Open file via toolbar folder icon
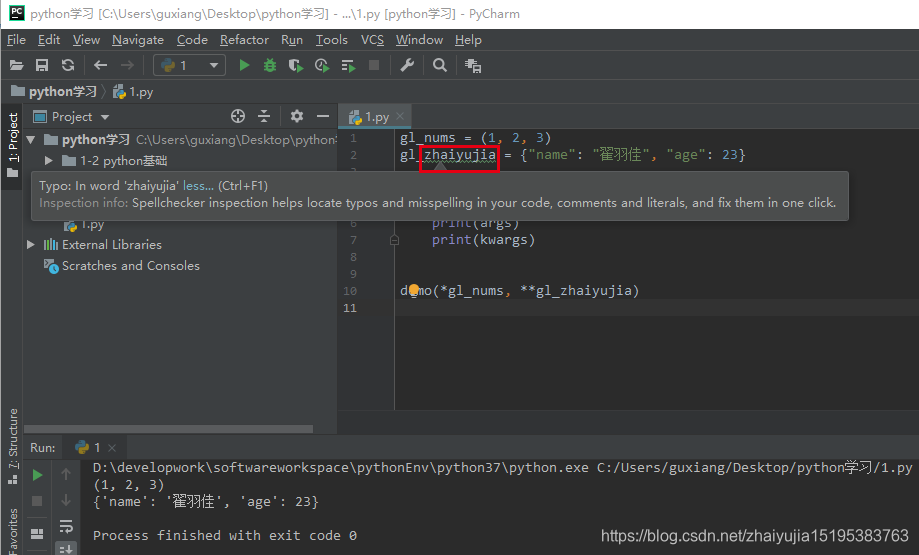This screenshot has width=919, height=555. [16, 65]
